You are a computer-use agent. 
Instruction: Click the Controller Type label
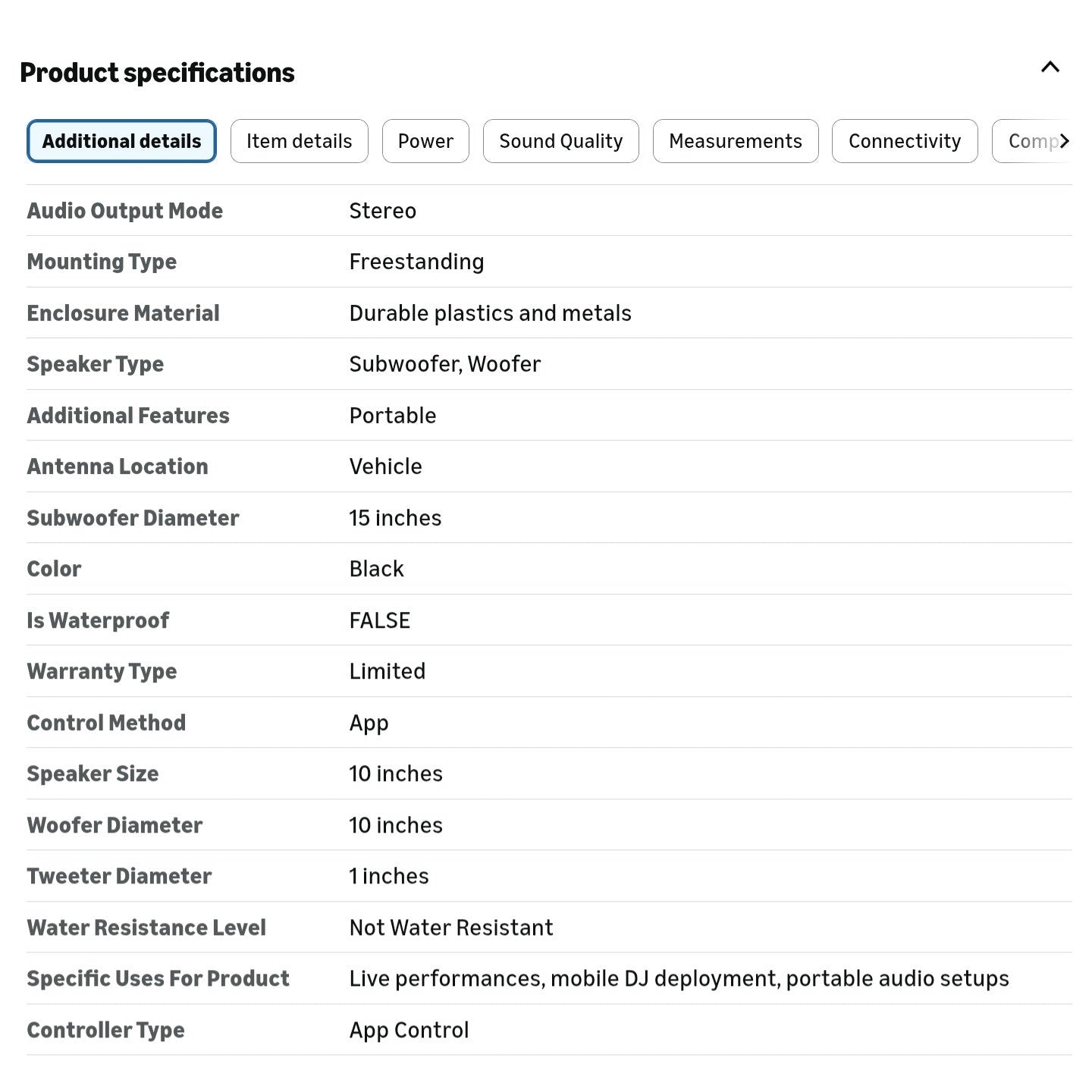[105, 1030]
